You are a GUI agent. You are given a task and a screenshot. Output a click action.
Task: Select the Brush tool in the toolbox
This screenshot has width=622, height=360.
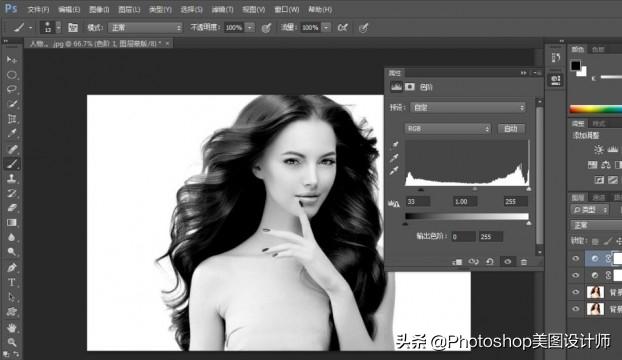tap(11, 163)
